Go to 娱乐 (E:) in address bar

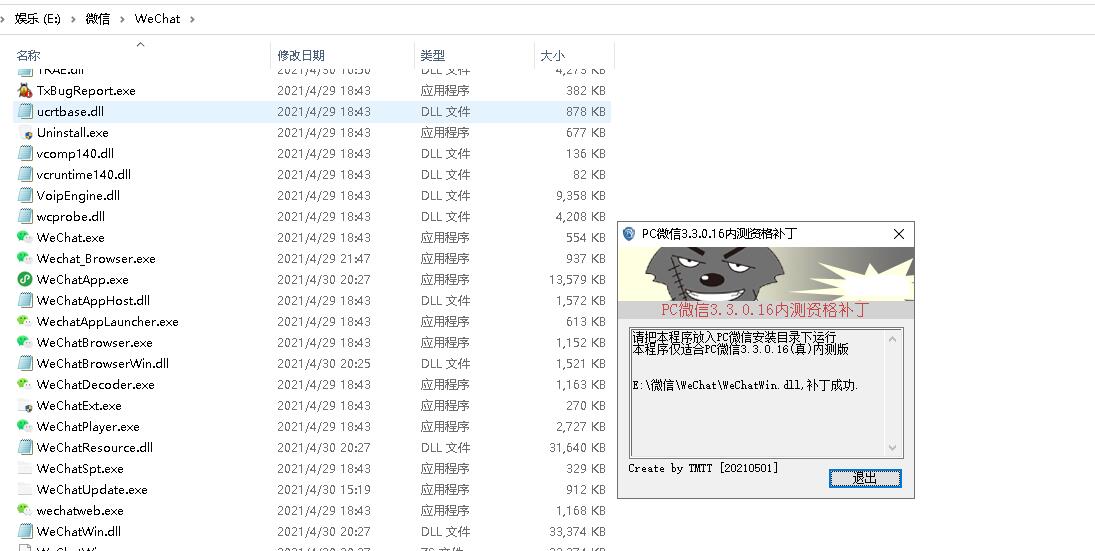(38, 19)
